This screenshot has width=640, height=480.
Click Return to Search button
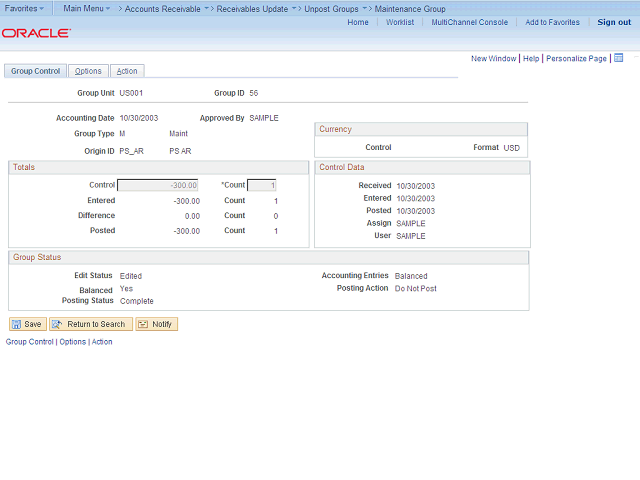point(90,324)
